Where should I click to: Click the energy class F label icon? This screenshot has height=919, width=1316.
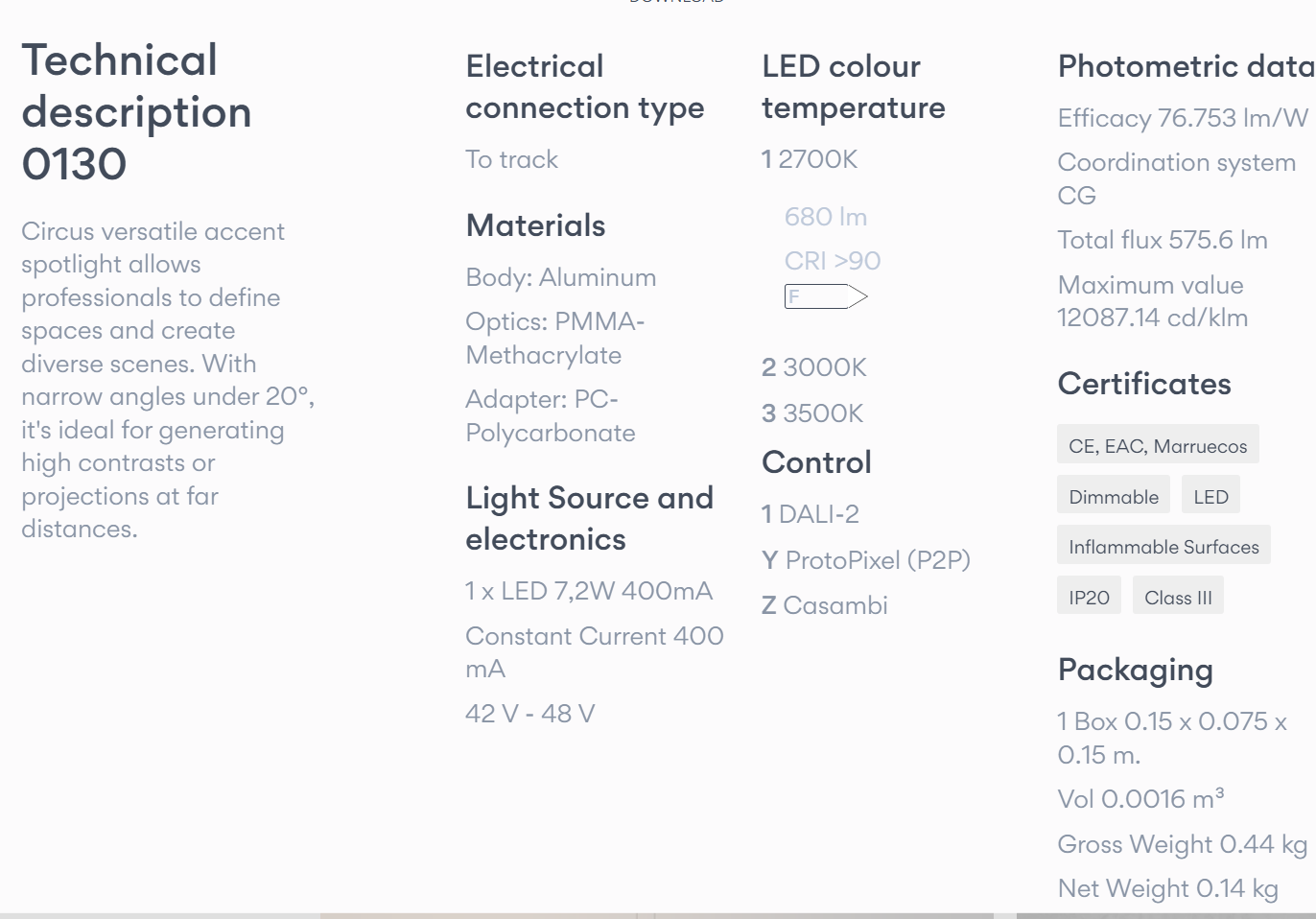[x=825, y=296]
